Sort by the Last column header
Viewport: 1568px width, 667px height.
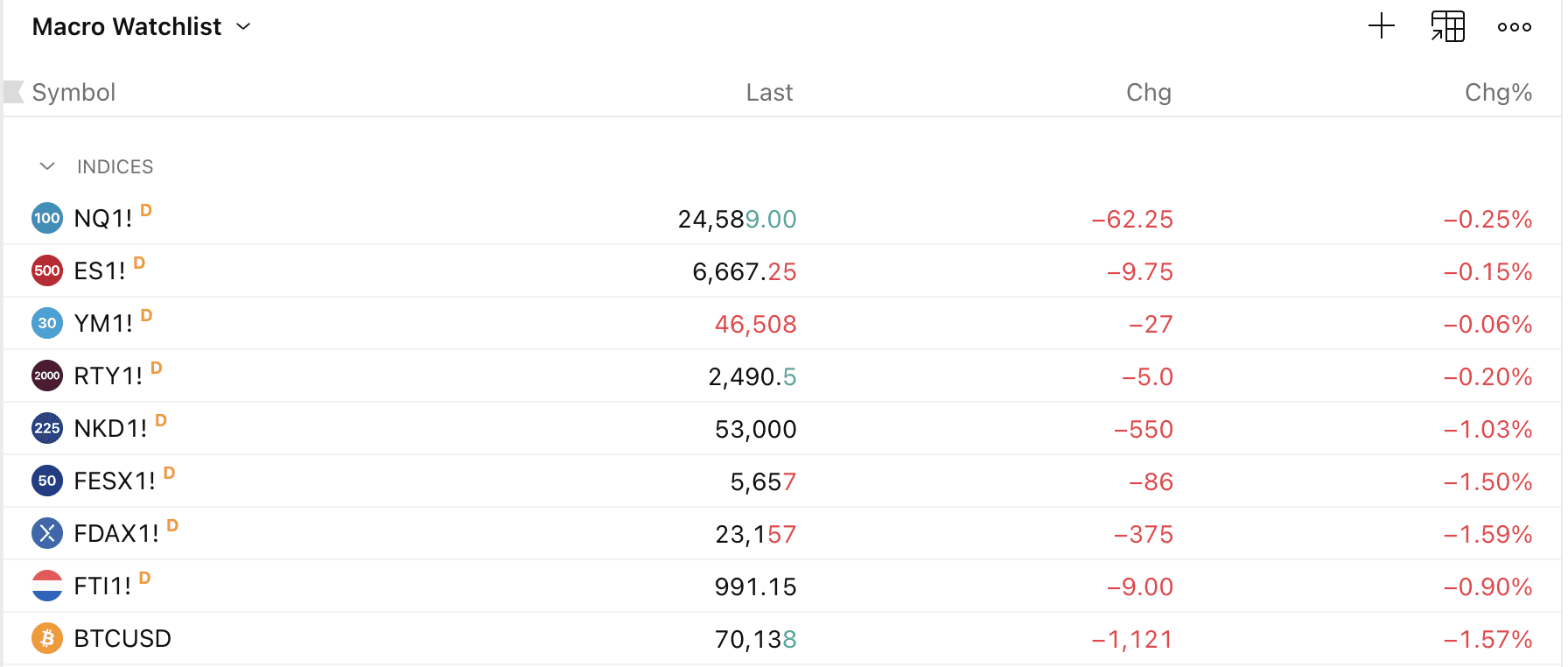coord(769,93)
